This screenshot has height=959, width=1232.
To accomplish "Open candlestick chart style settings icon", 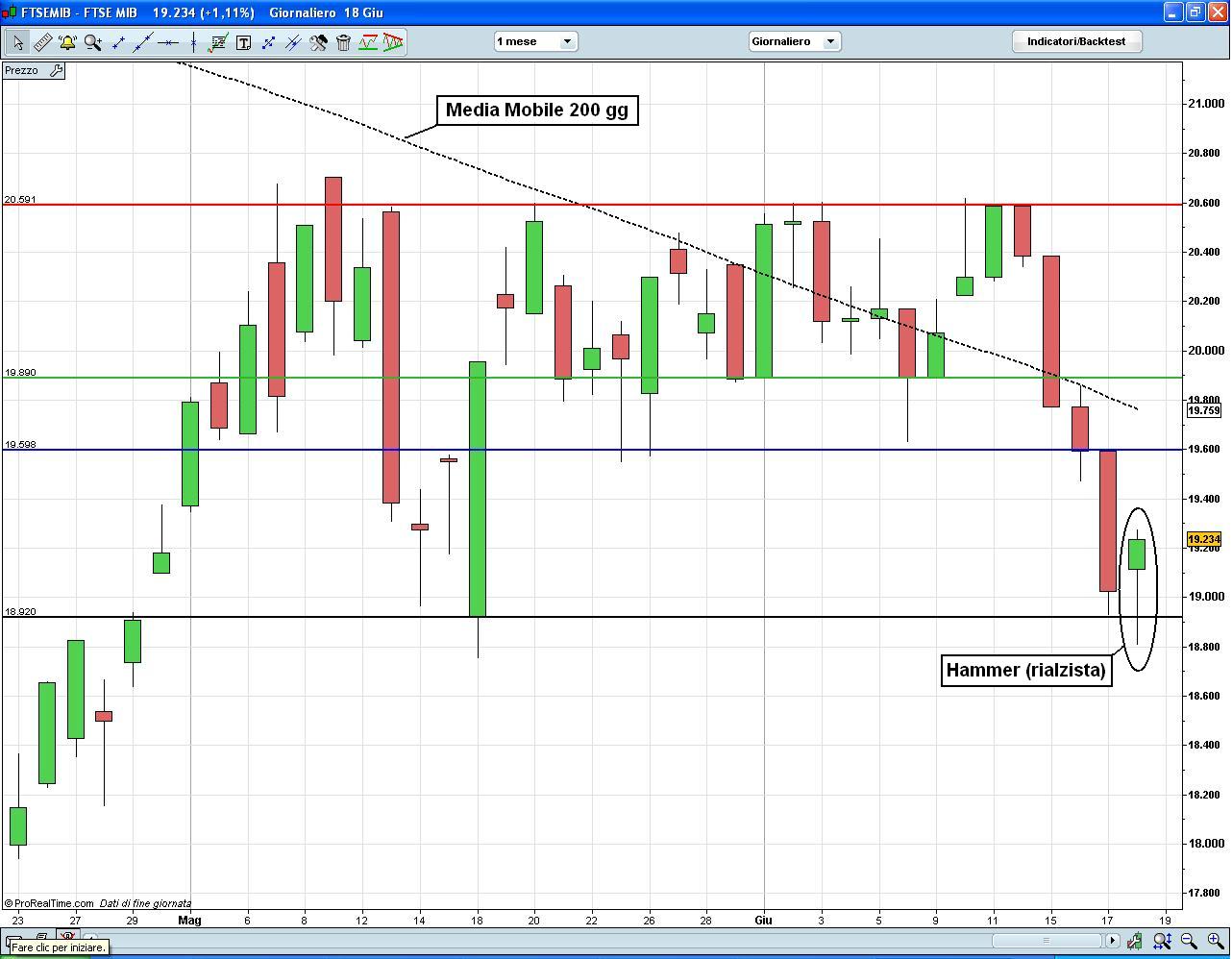I will (x=1134, y=941).
